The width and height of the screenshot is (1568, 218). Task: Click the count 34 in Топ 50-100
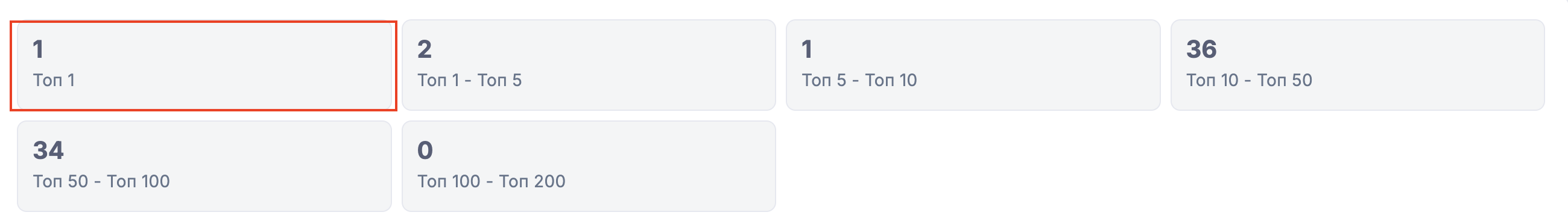pyautogui.click(x=48, y=151)
